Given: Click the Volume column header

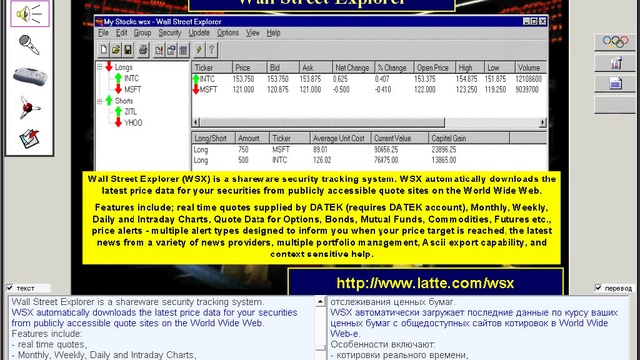Looking at the screenshot, I should tap(530, 68).
